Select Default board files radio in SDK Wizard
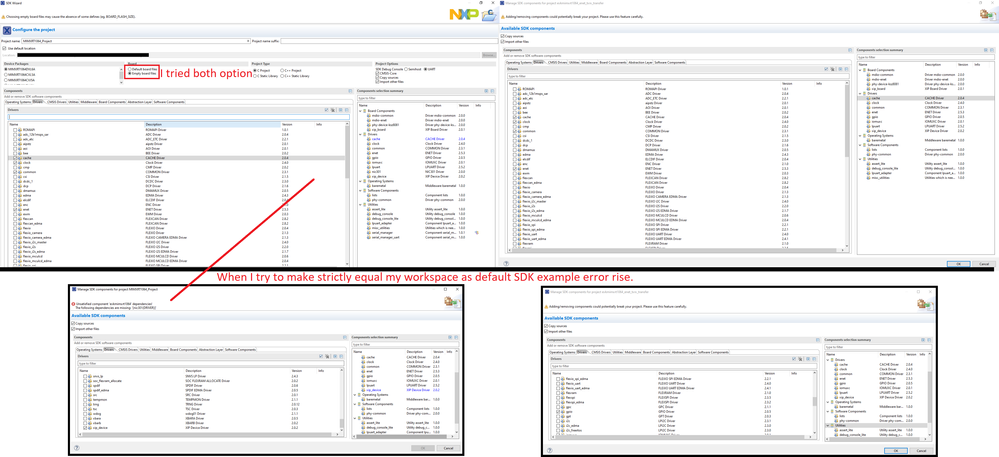 (x=129, y=69)
